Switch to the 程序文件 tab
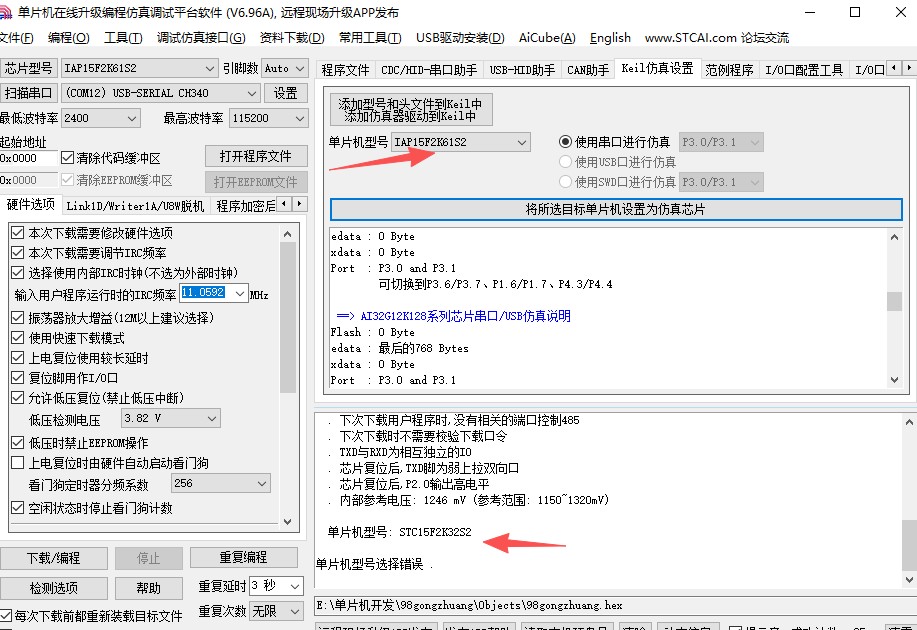 pos(345,70)
